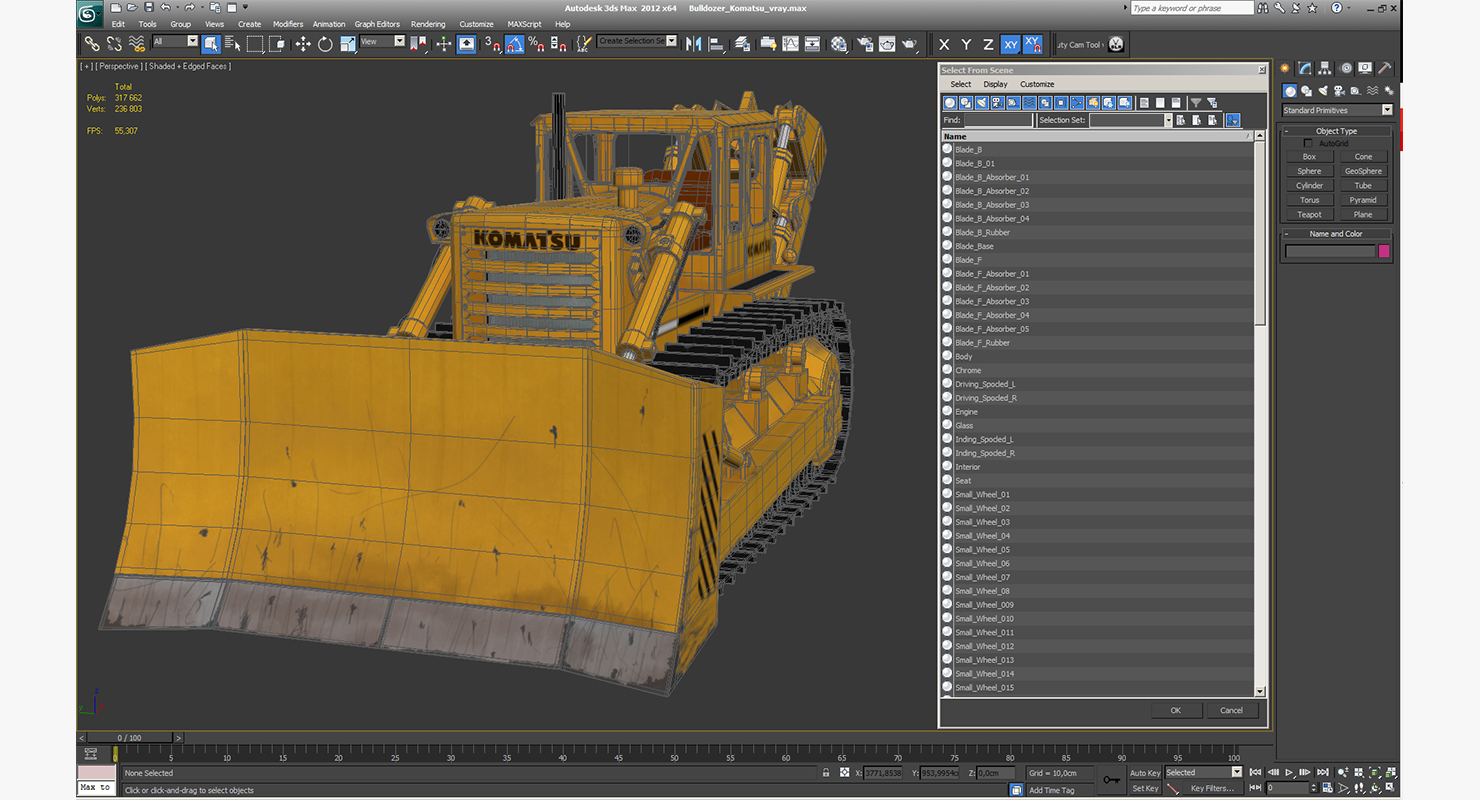
Task: Toggle Set Key mode
Action: click(x=1145, y=788)
